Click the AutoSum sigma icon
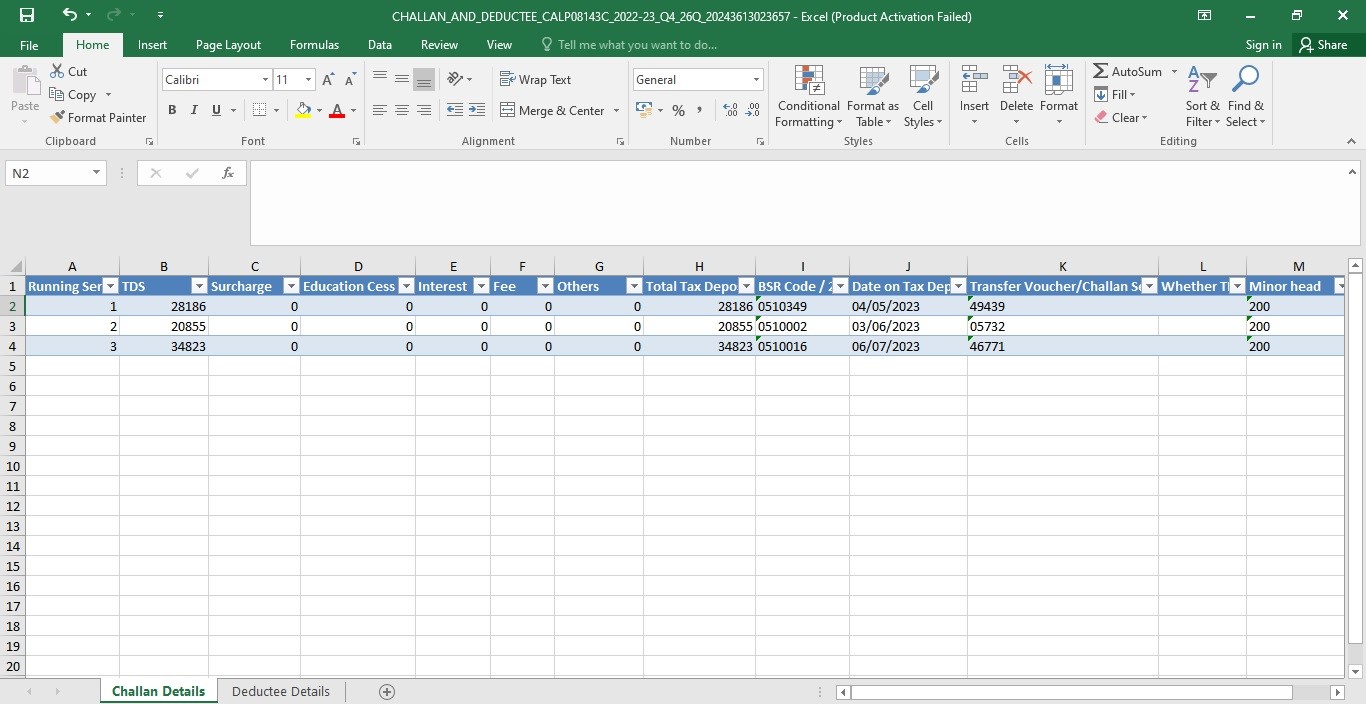The width and height of the screenshot is (1366, 704). click(x=1100, y=71)
